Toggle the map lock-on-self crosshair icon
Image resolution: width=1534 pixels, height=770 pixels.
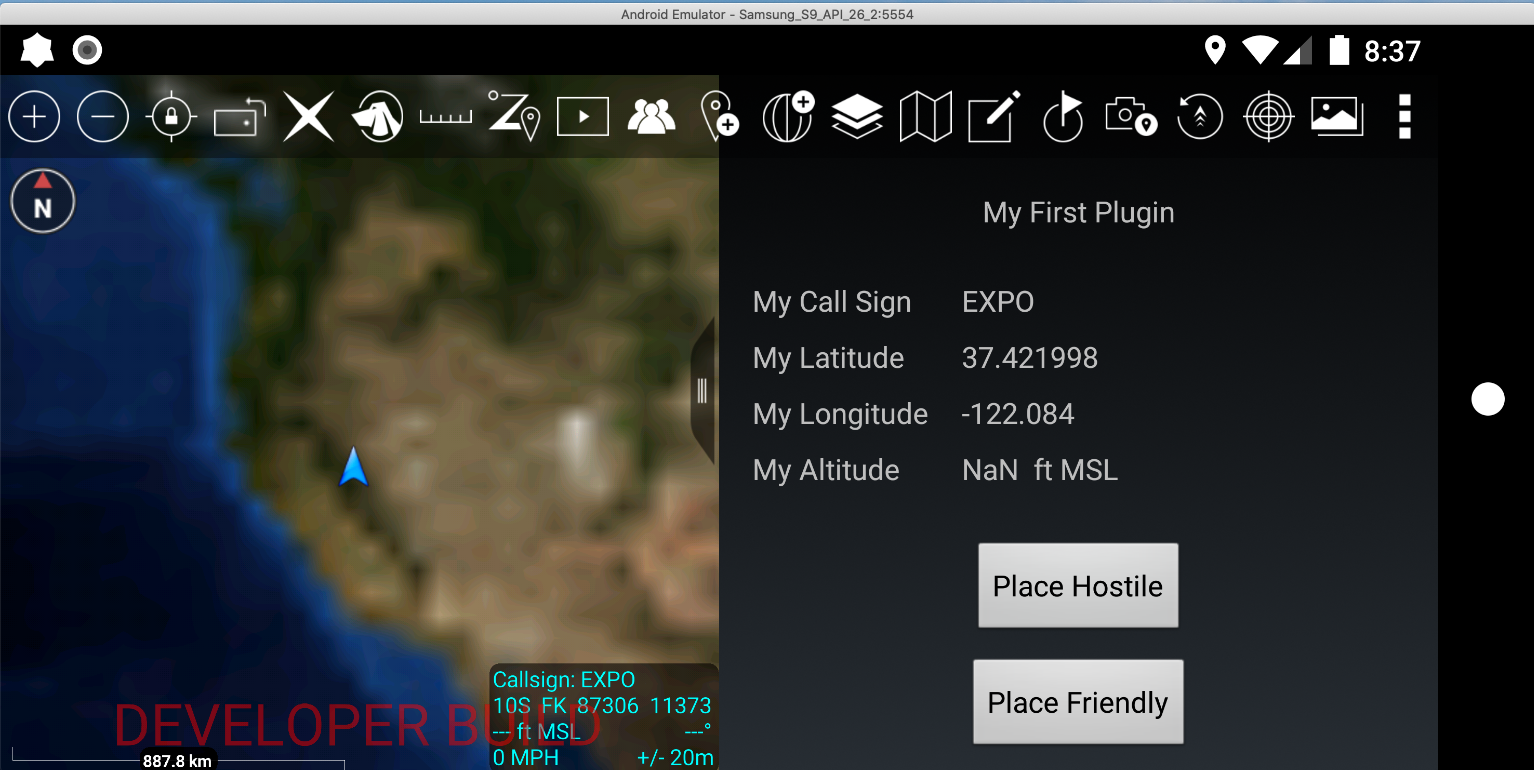[171, 117]
